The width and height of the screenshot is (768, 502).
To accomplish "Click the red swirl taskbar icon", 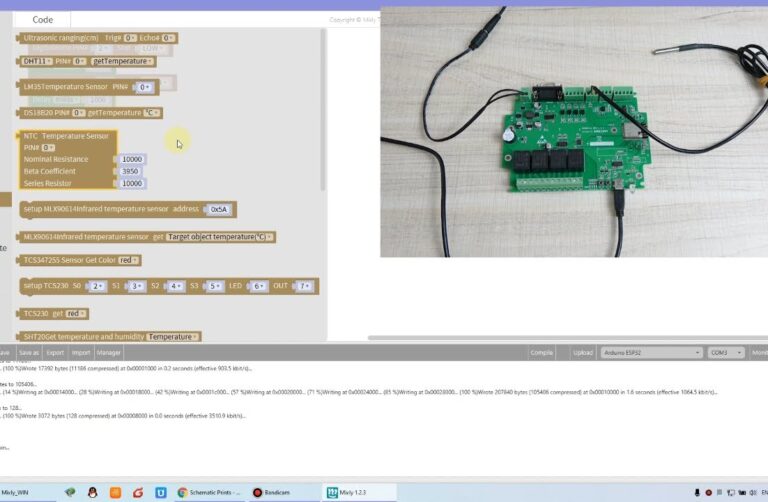I will [137, 492].
